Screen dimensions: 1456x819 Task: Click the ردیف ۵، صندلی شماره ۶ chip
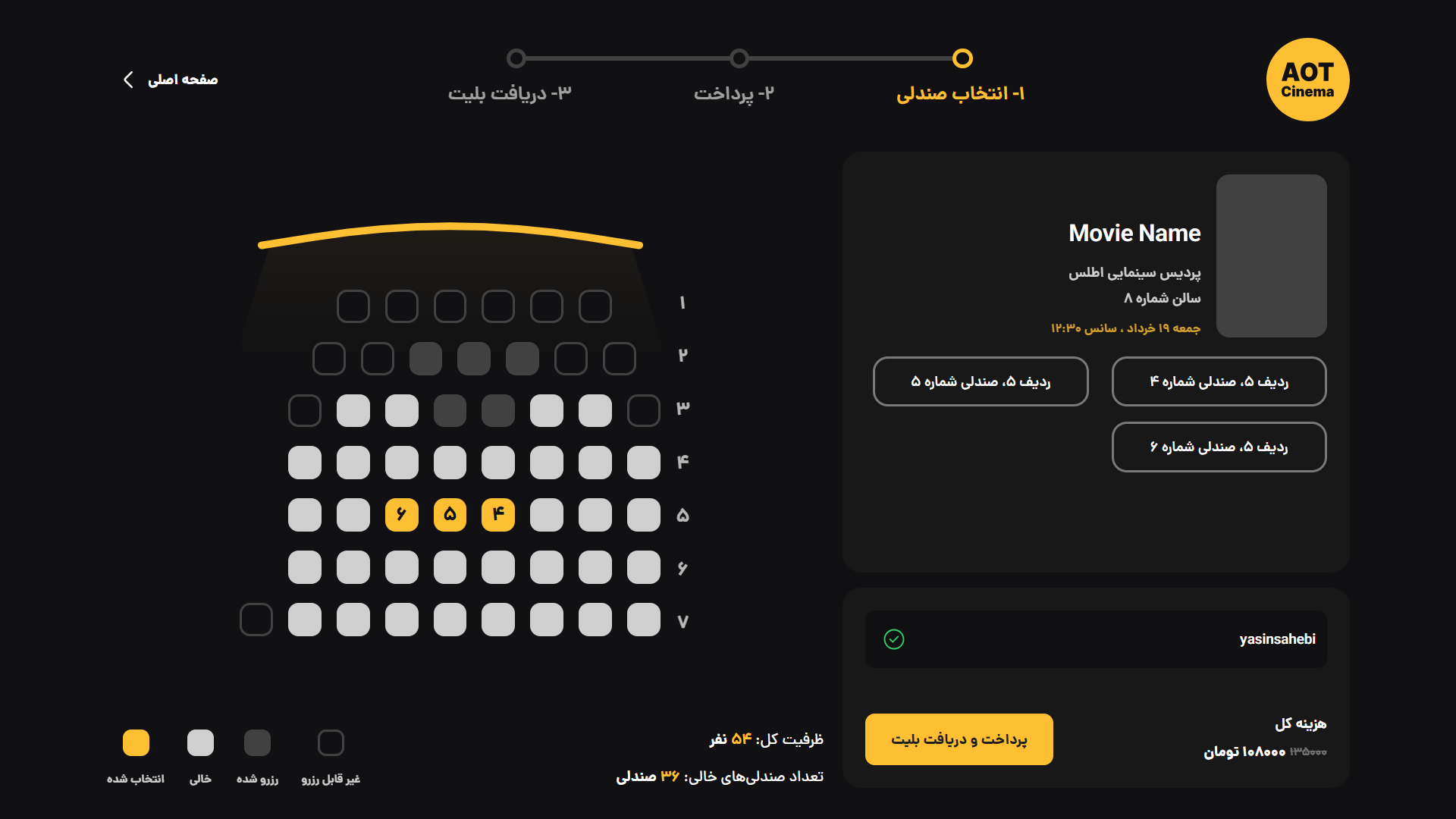click(x=1218, y=447)
